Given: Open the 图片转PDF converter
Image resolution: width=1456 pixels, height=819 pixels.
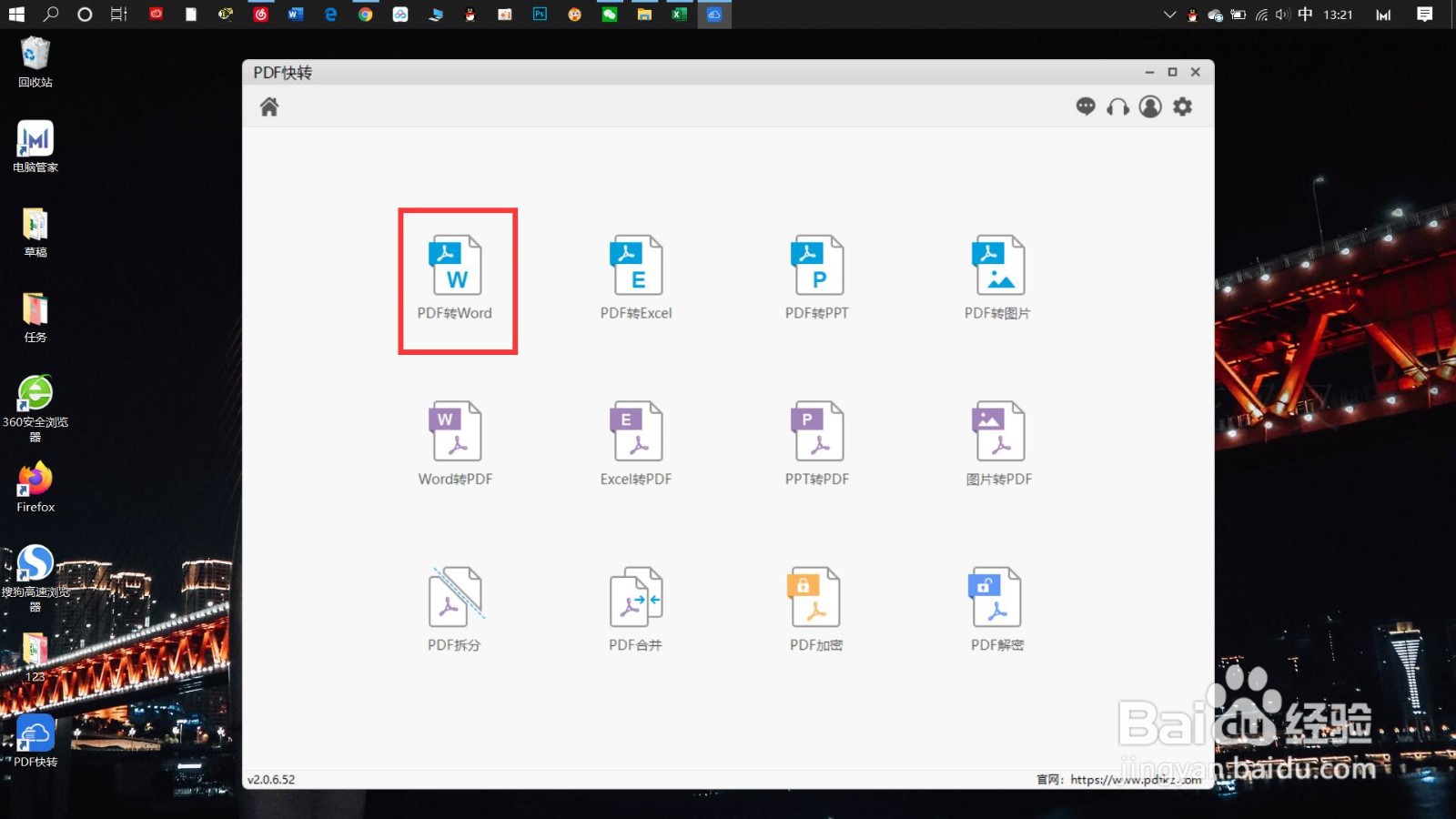Looking at the screenshot, I should [x=998, y=444].
